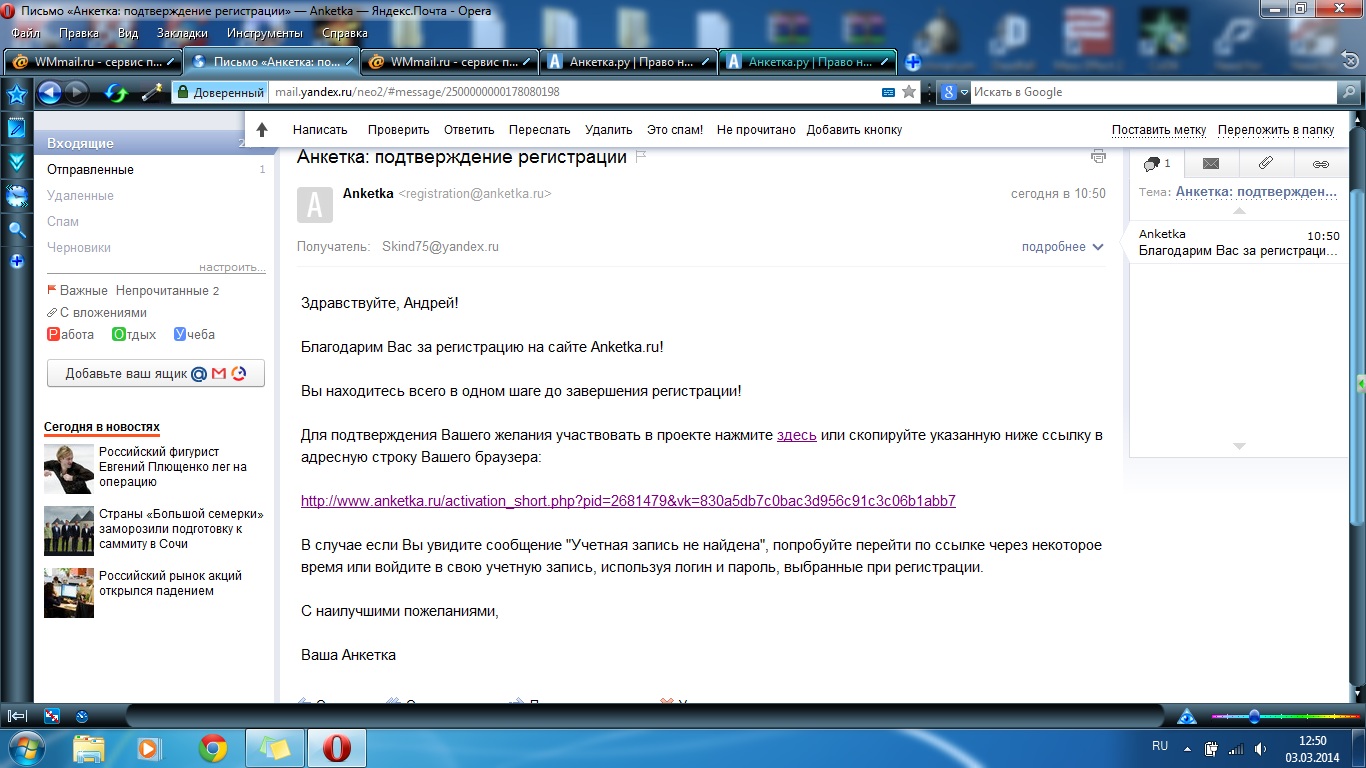Viewport: 1366px width, 768px height.
Task: Open the Плющенко news thumbnail
Action: pyautogui.click(x=69, y=469)
